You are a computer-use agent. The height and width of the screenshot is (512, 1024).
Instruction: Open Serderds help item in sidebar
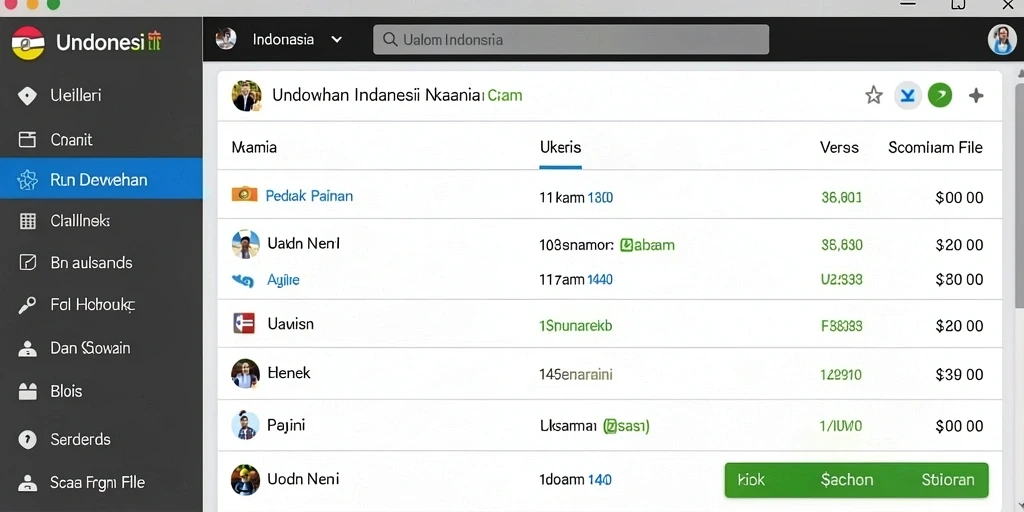click(x=101, y=440)
